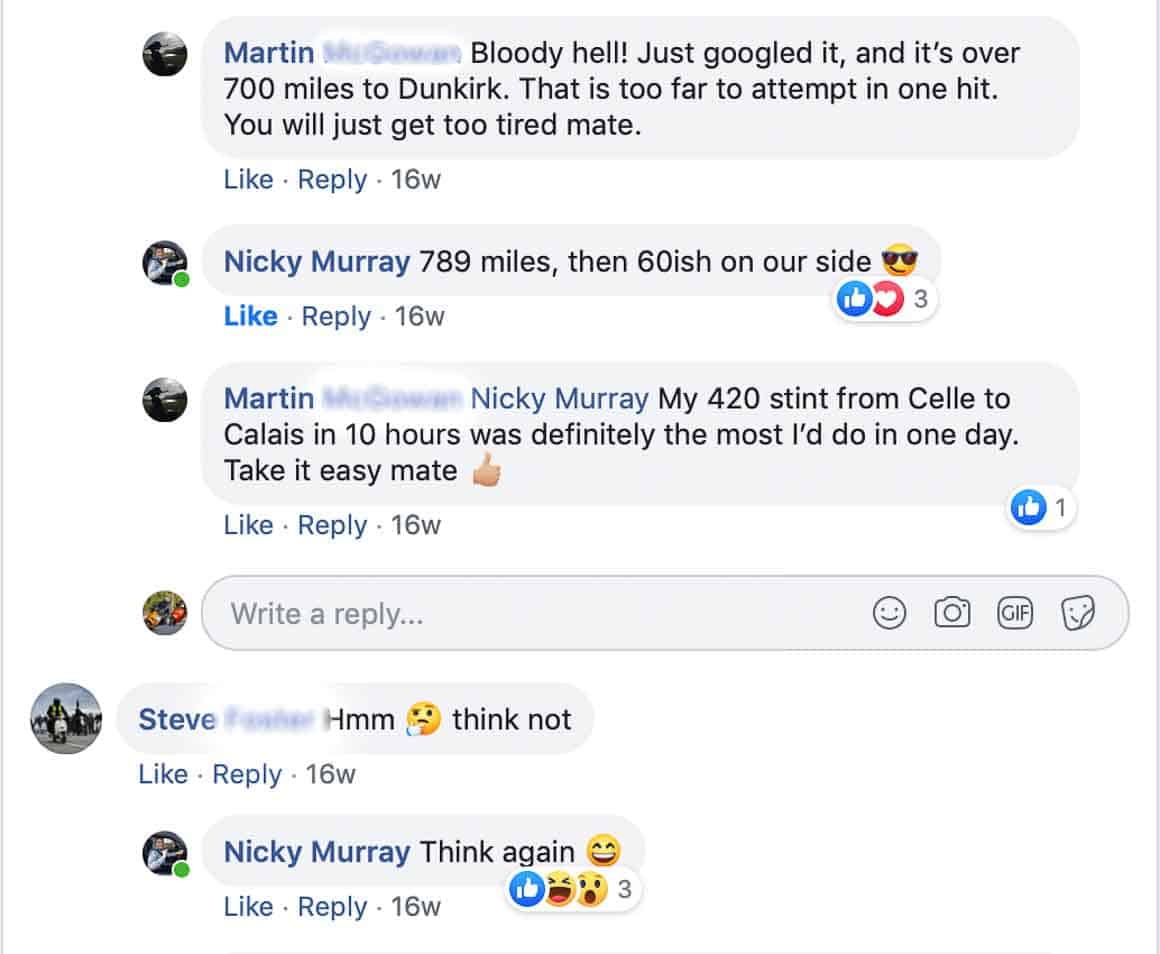View reactions on Nicky's 789 miles comment

(885, 299)
